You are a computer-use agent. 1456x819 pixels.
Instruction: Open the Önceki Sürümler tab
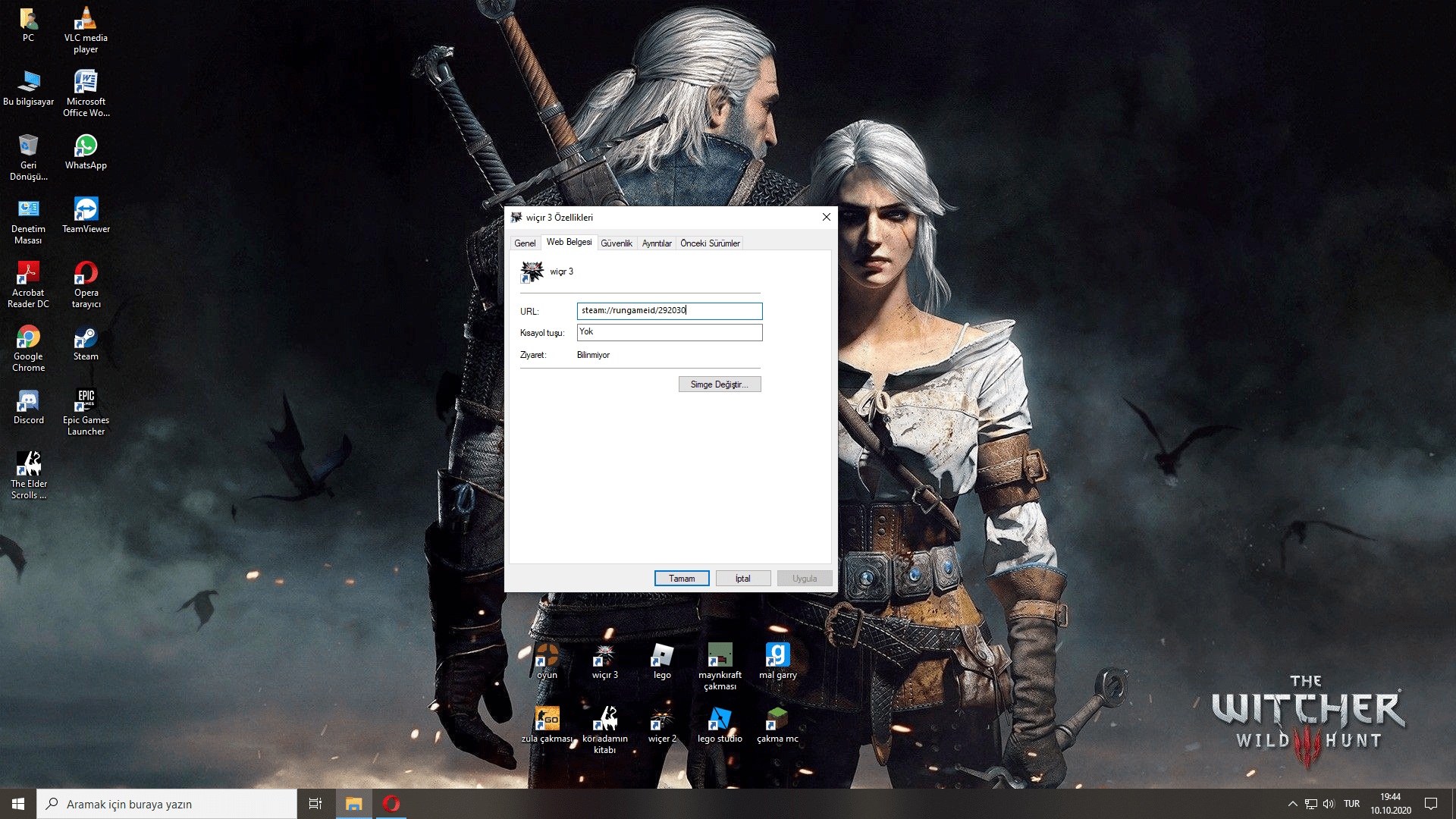click(710, 243)
